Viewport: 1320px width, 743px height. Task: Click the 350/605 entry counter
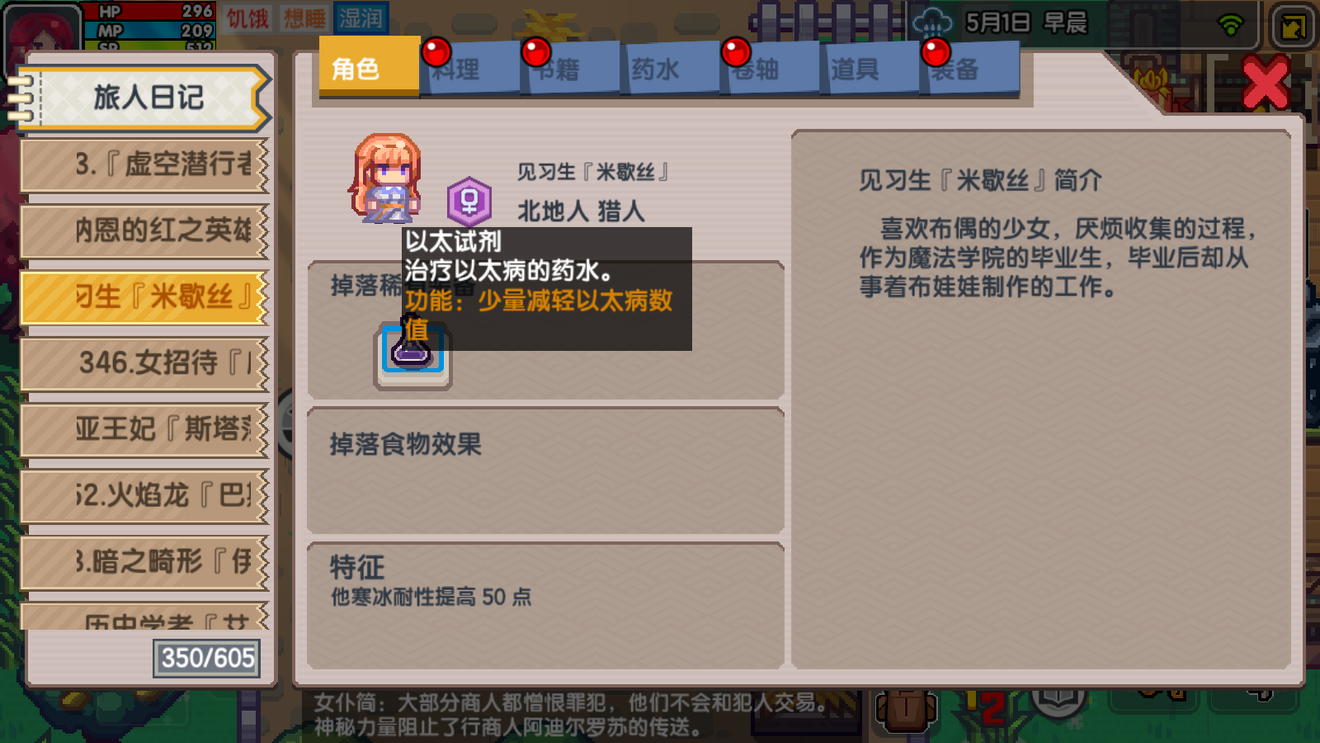[207, 658]
